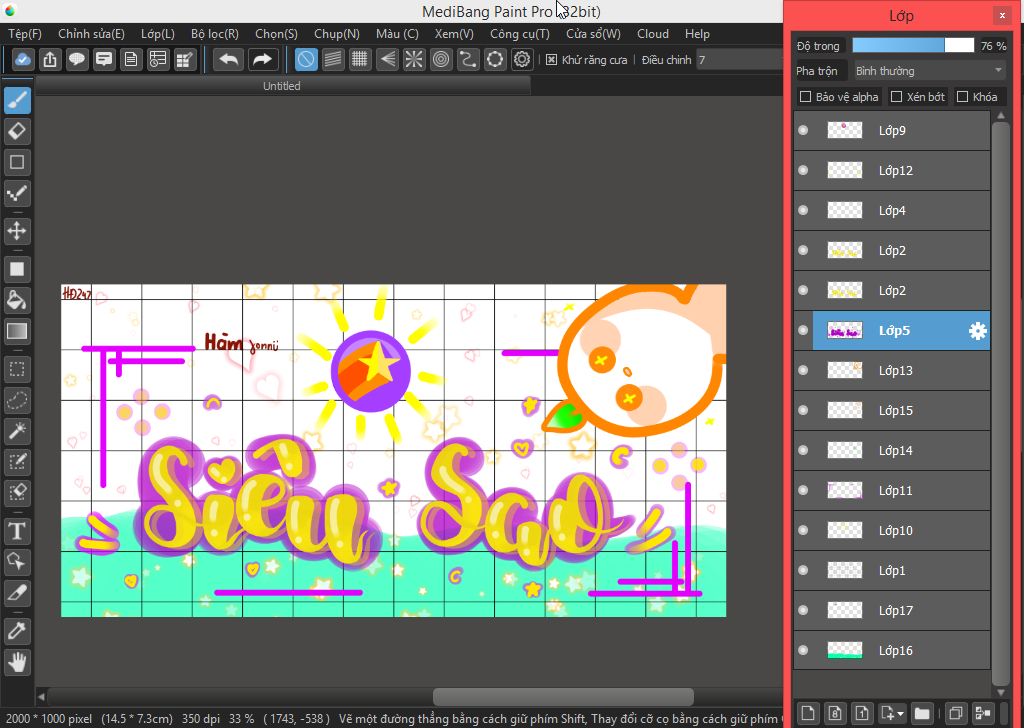Select the Move tool
1024x728 pixels.
(17, 231)
